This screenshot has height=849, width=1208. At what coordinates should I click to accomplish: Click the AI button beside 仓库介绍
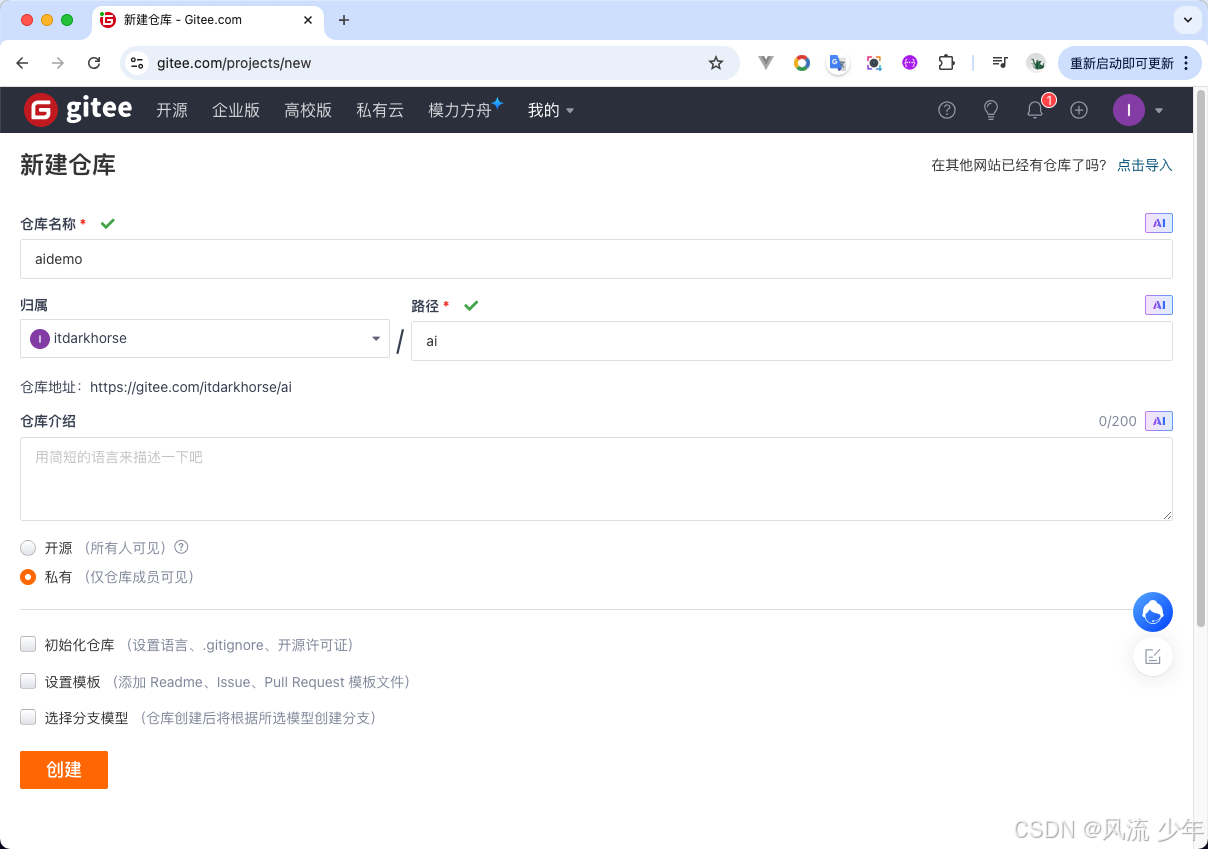[1159, 421]
